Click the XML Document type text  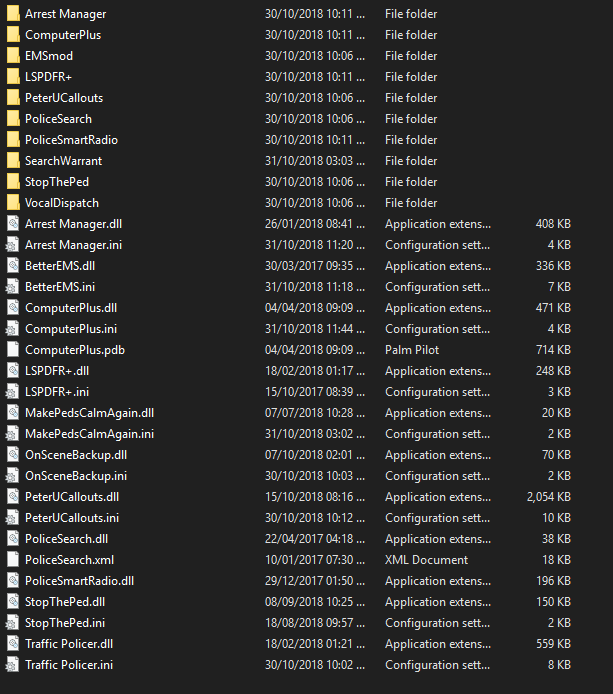coord(426,560)
